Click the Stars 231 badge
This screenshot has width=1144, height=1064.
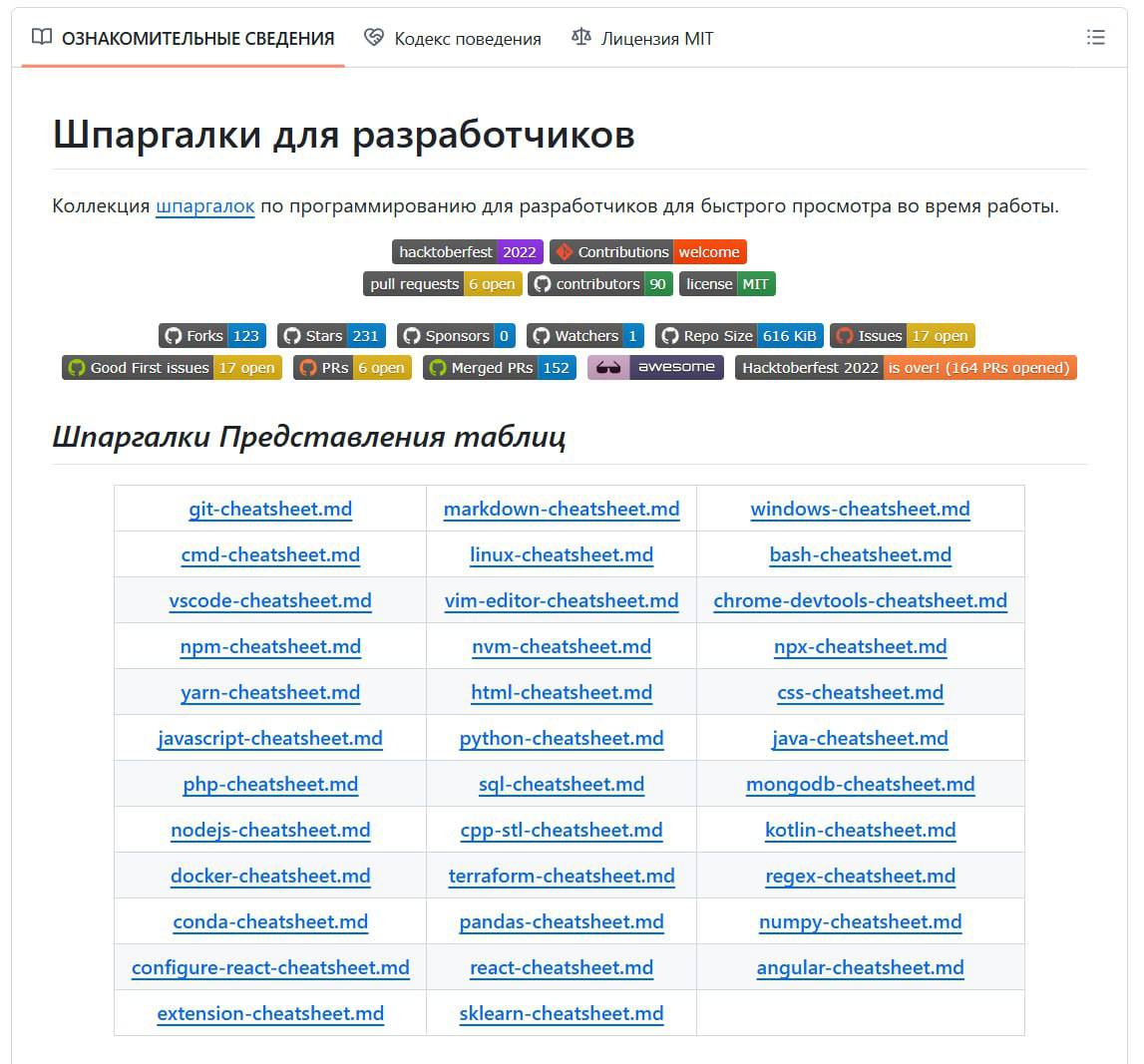[331, 336]
